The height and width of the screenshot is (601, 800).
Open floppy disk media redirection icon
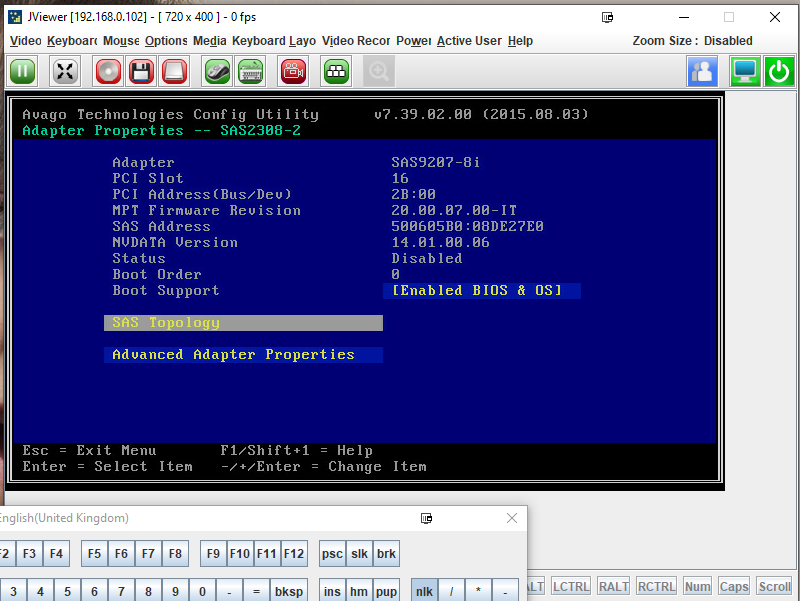click(x=141, y=71)
